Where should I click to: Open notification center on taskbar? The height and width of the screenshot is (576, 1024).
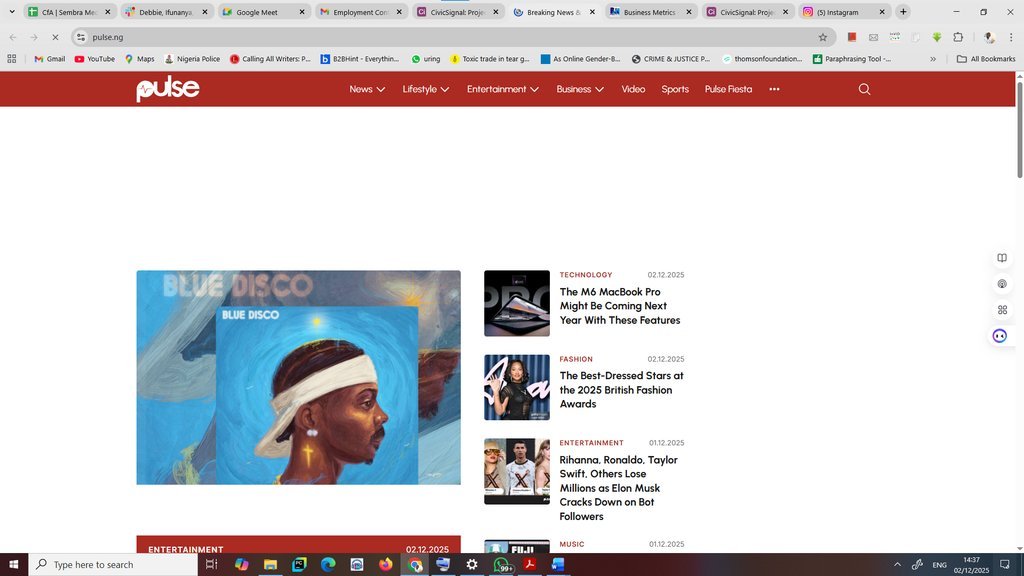tap(1005, 564)
